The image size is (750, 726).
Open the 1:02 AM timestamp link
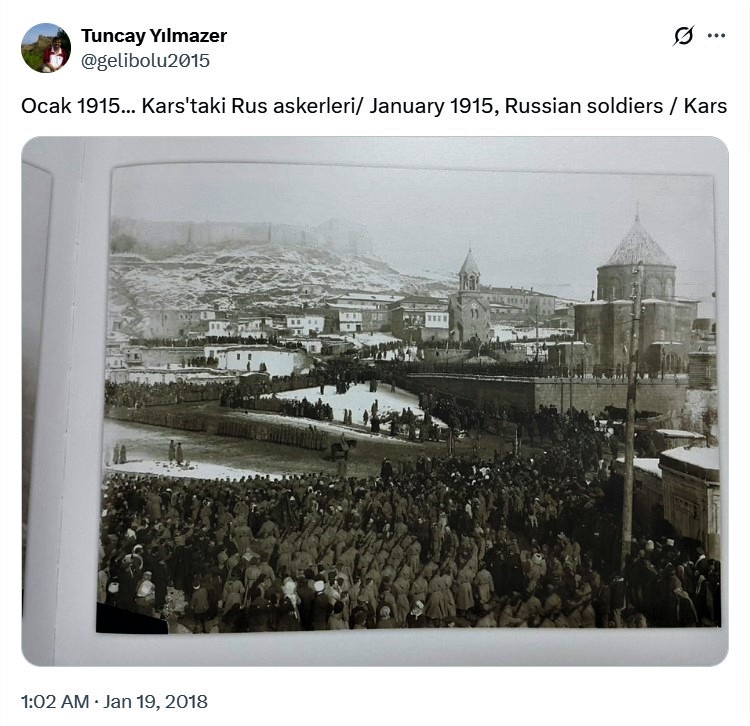[x=55, y=701]
